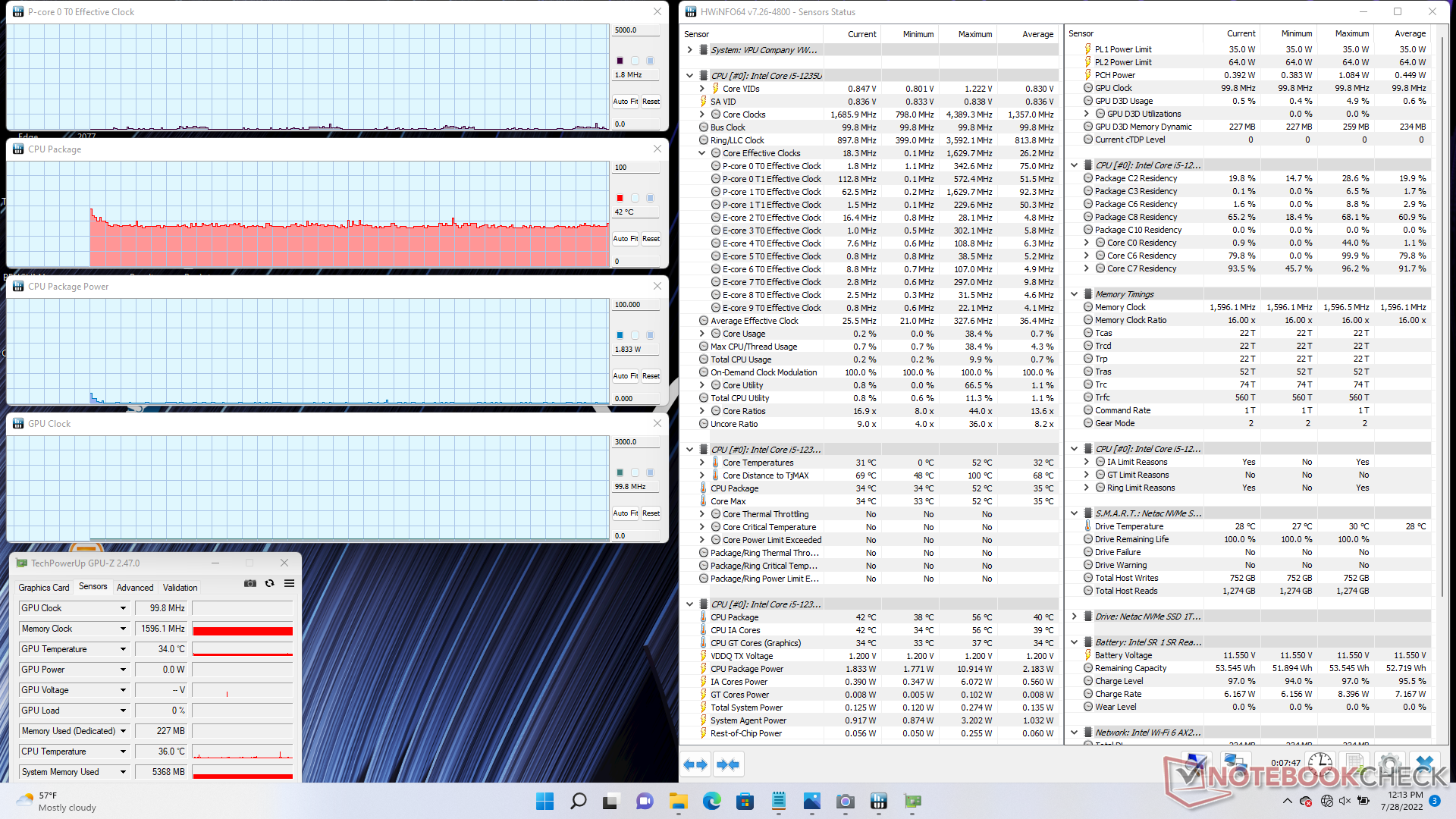The image size is (1456, 819).
Task: Click the HWiNFO reset clock icon
Action: (x=1320, y=763)
